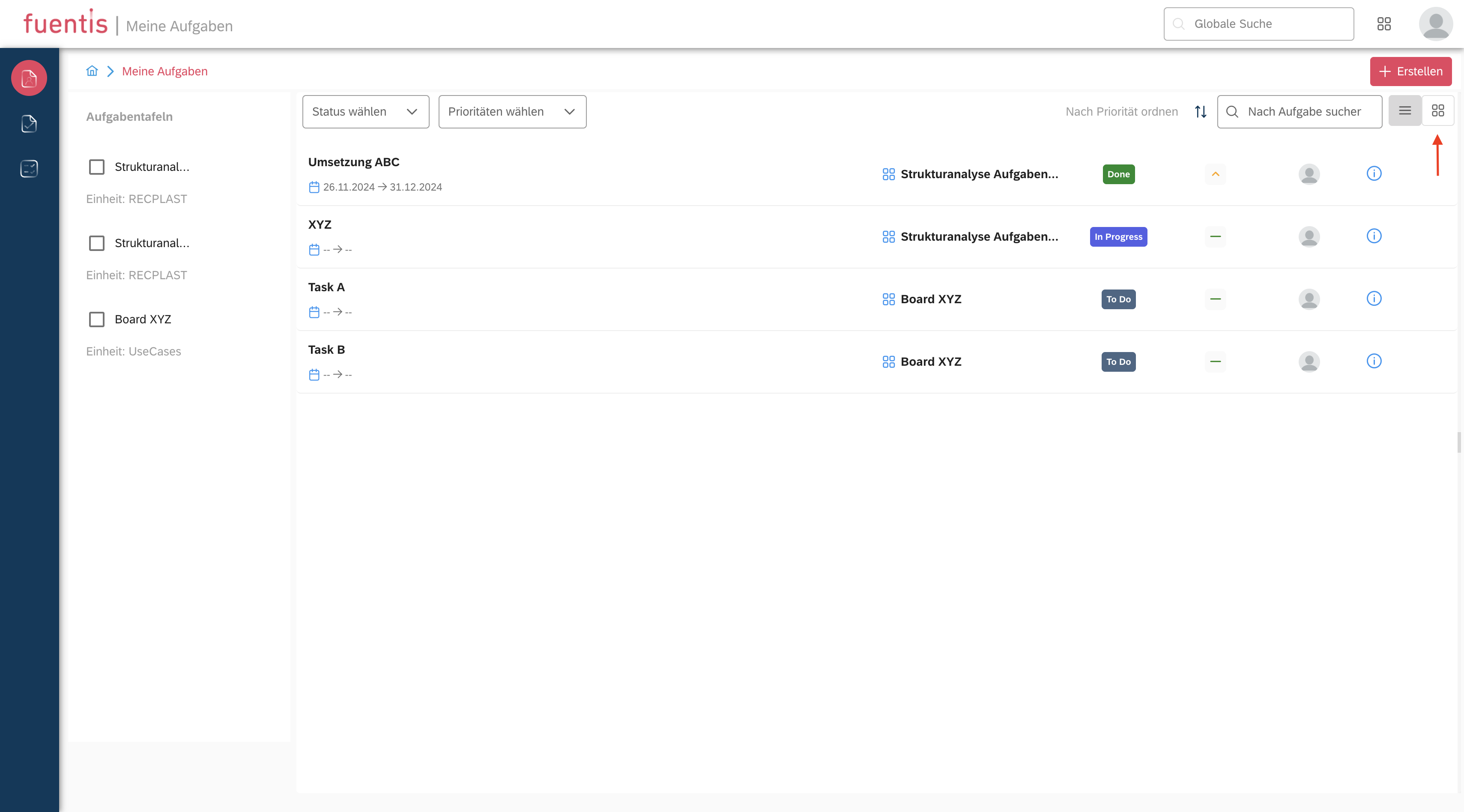Click the home breadcrumb icon
This screenshot has height=812, width=1464.
coord(92,71)
